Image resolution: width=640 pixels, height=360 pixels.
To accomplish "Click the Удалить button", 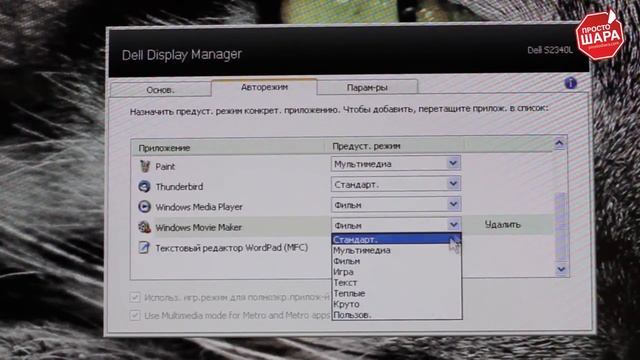I will coord(502,224).
